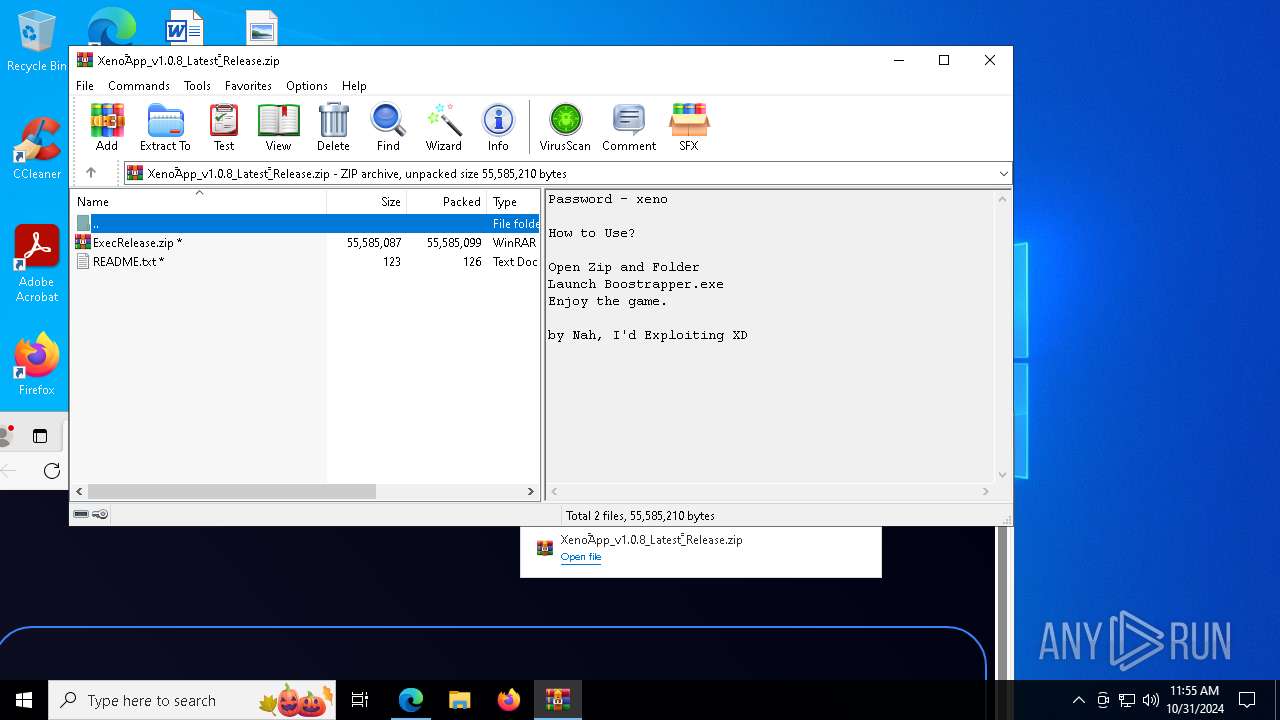Open the volume tray icon

tap(1150, 700)
